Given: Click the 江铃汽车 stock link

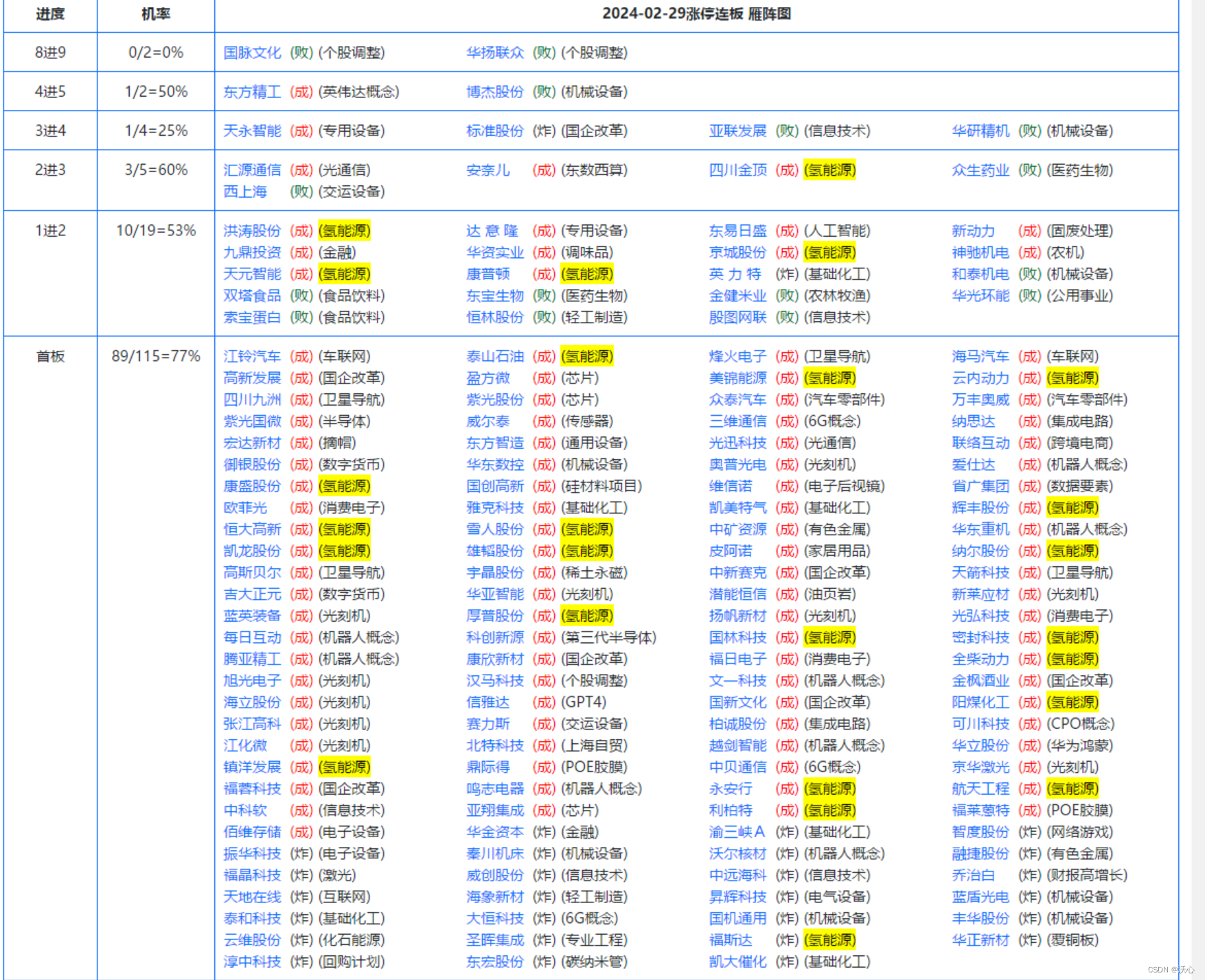Looking at the screenshot, I should [x=252, y=357].
